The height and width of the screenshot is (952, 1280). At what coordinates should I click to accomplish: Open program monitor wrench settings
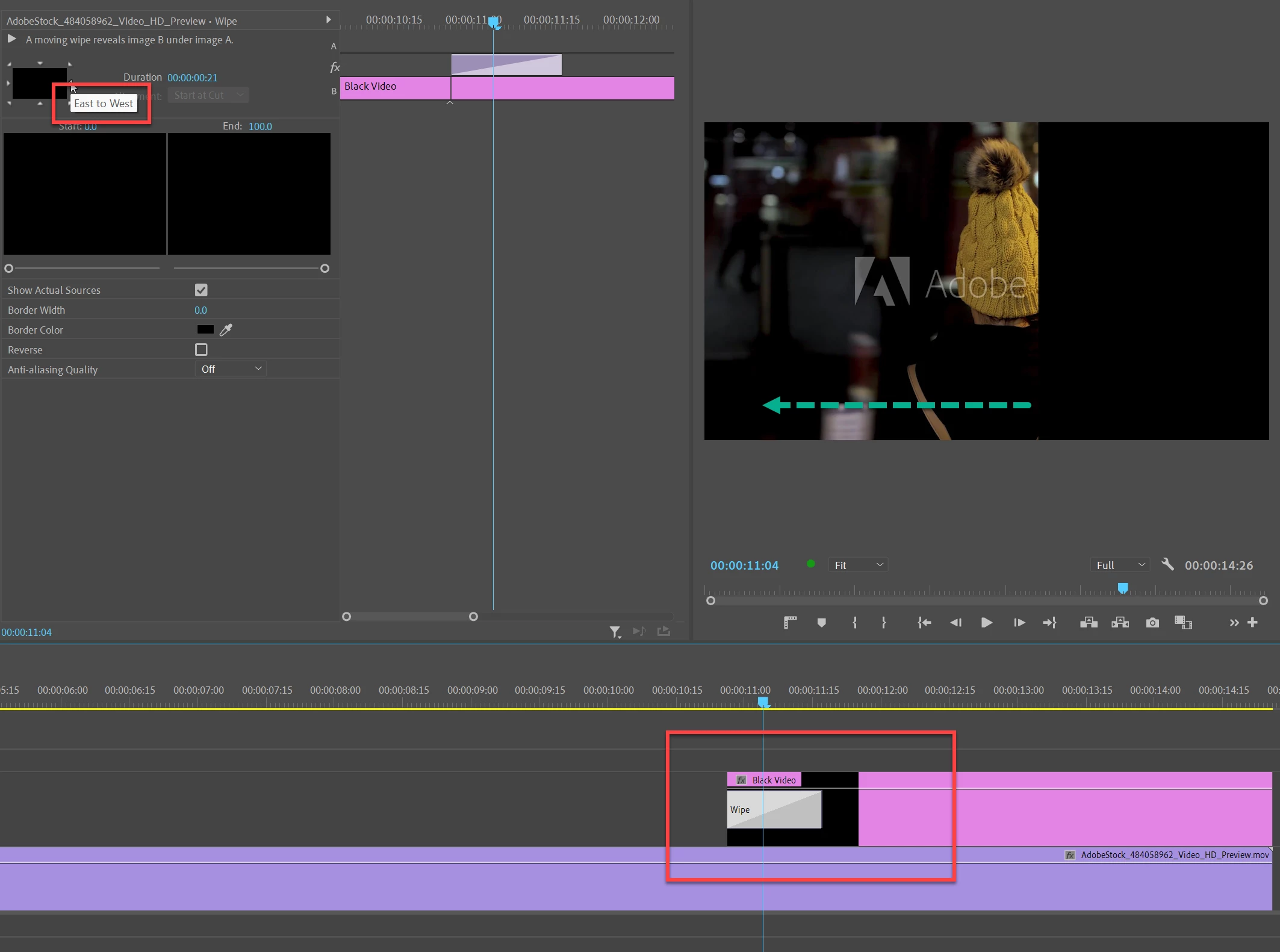pyautogui.click(x=1167, y=564)
